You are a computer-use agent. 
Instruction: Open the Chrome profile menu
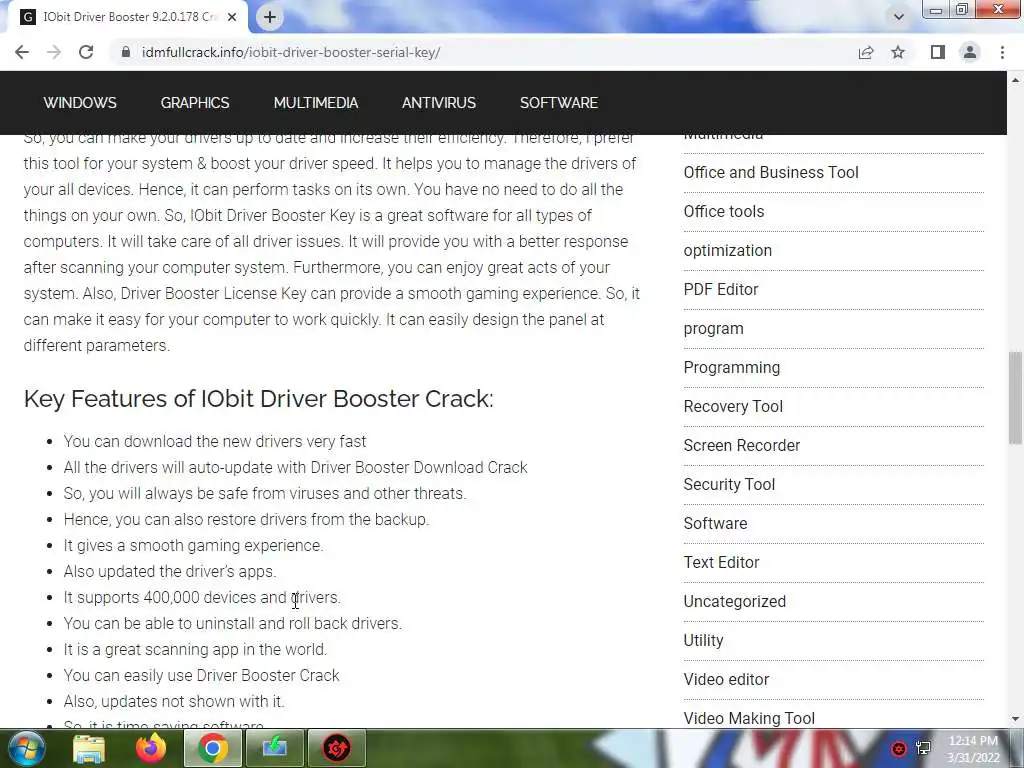click(x=970, y=52)
